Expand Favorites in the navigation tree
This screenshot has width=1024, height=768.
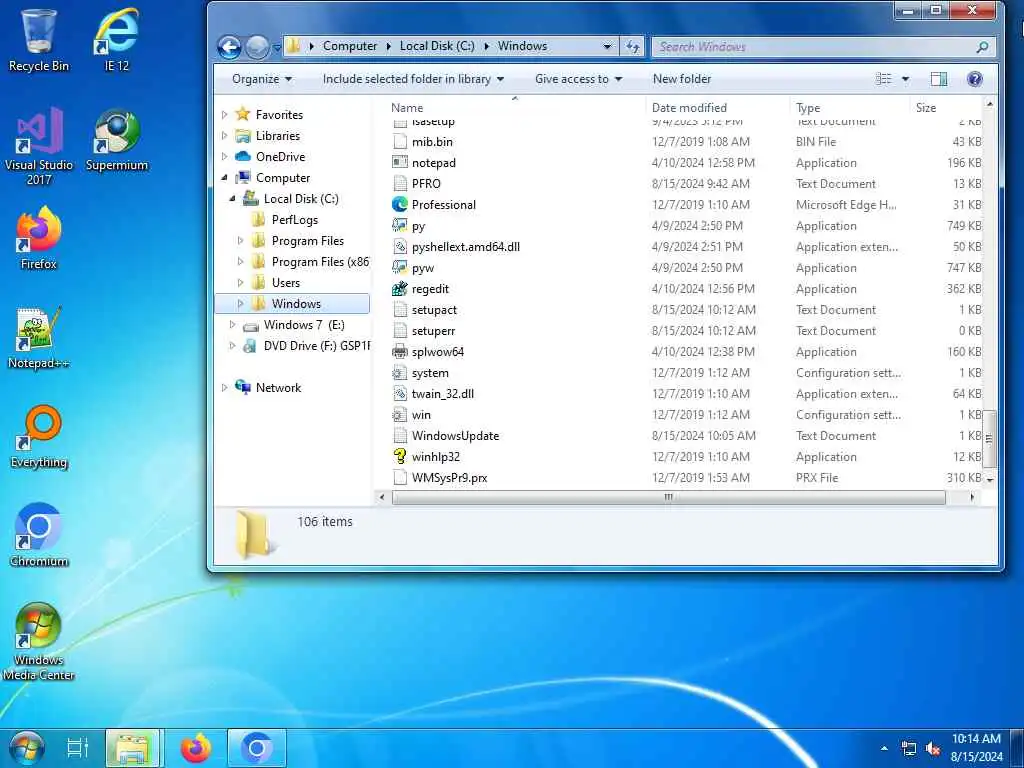tap(225, 115)
